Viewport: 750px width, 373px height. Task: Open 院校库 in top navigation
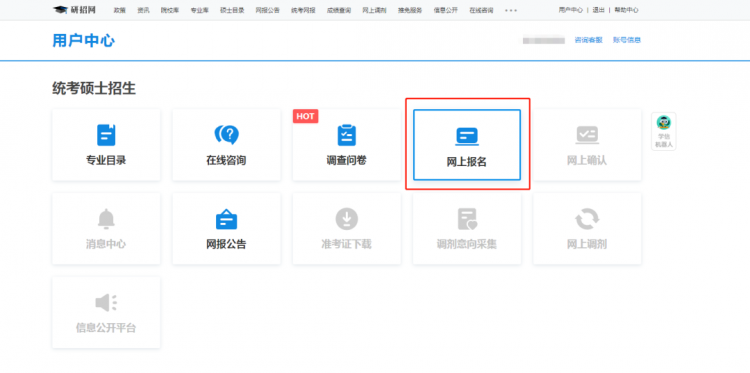(x=170, y=10)
